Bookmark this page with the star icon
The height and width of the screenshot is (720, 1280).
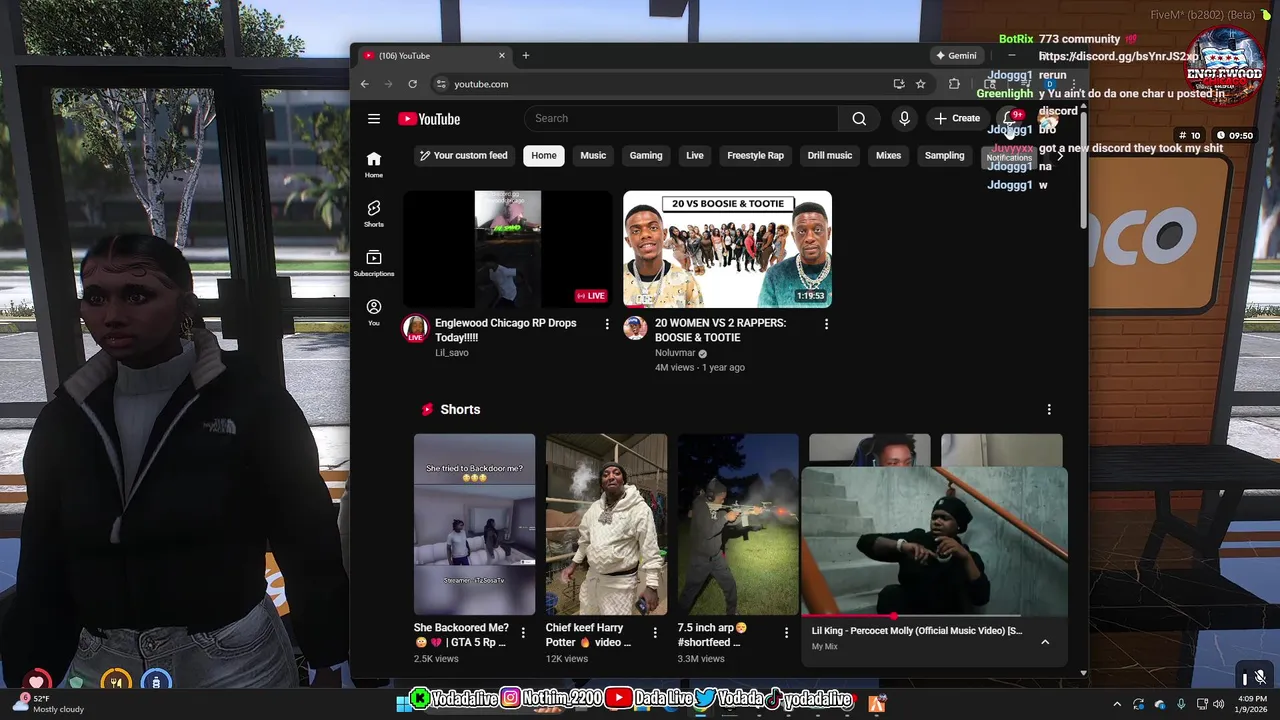[921, 84]
